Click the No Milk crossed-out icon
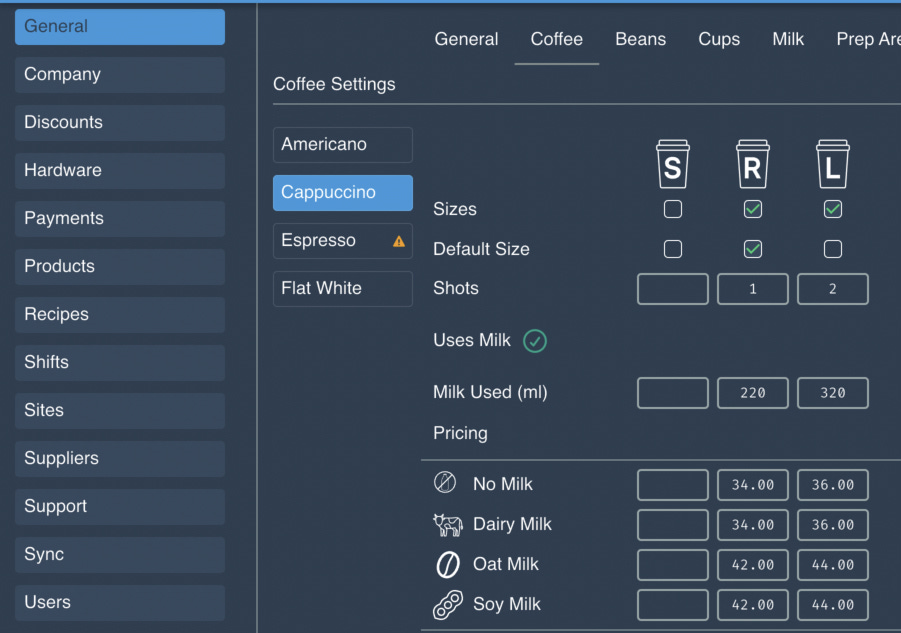This screenshot has width=901, height=633. pos(445,483)
